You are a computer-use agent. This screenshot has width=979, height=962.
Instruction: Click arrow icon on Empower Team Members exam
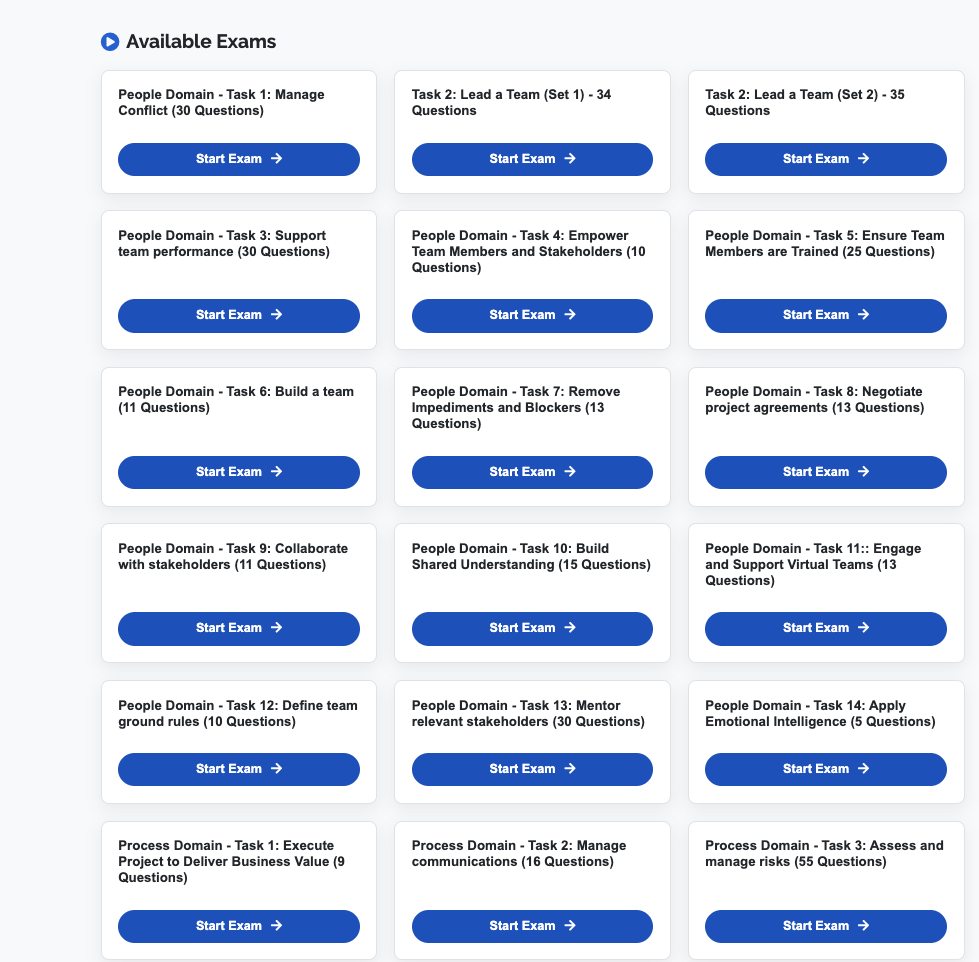tap(570, 315)
